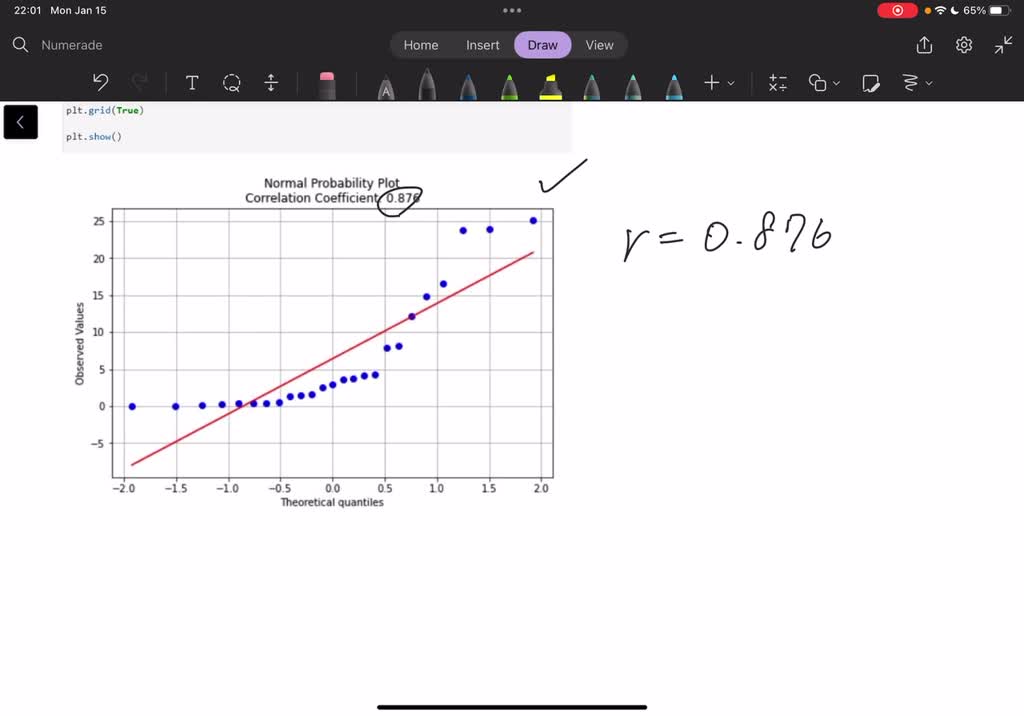
Task: Open the View tab
Action: pyautogui.click(x=599, y=45)
